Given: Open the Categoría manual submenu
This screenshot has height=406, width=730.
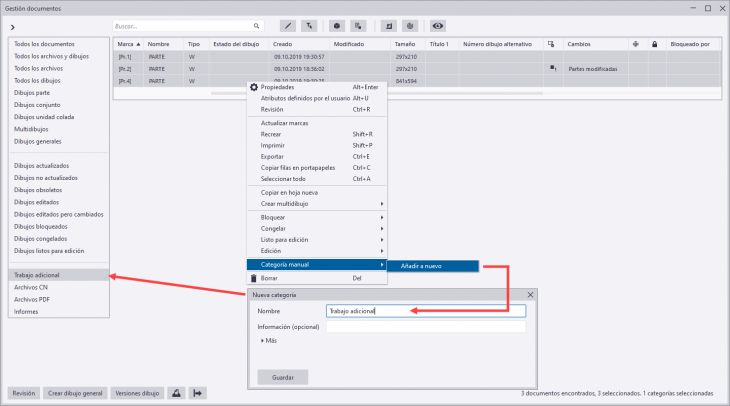Looking at the screenshot, I should 317,264.
